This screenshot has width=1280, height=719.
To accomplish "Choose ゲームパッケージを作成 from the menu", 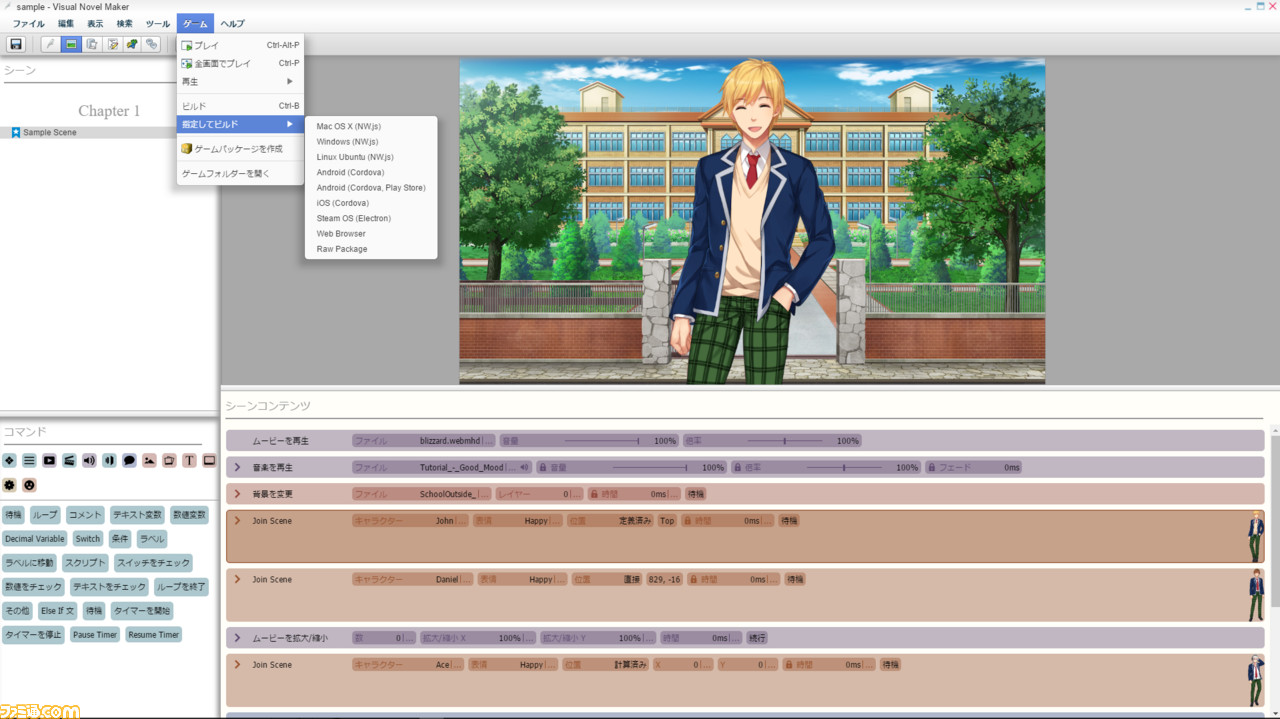I will tap(239, 149).
